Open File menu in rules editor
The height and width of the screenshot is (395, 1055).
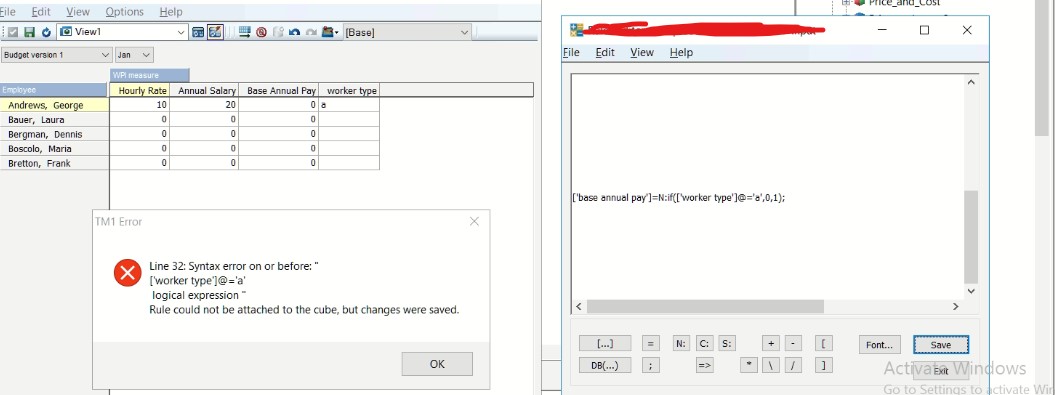click(x=571, y=52)
